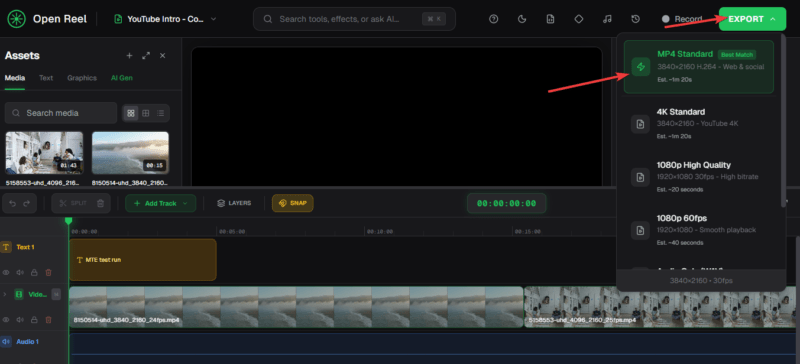Click the diamond keyframe icon in top bar

[579, 19]
